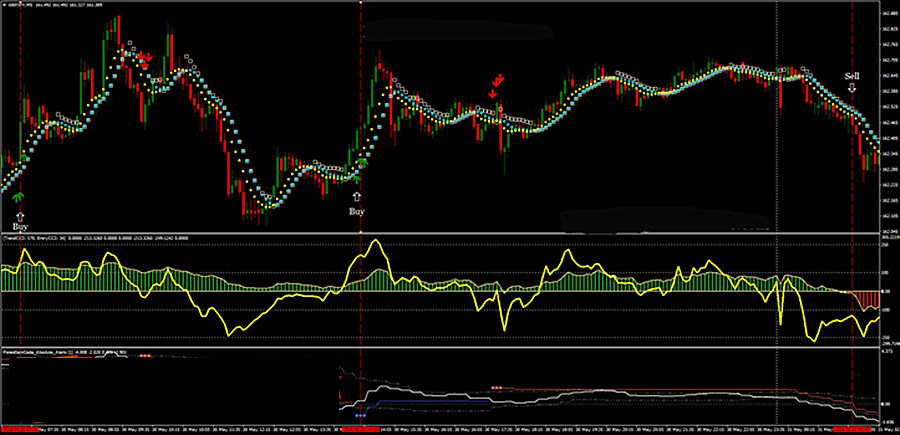900x435 pixels.
Task: Click the Sell text label
Action: click(x=851, y=75)
